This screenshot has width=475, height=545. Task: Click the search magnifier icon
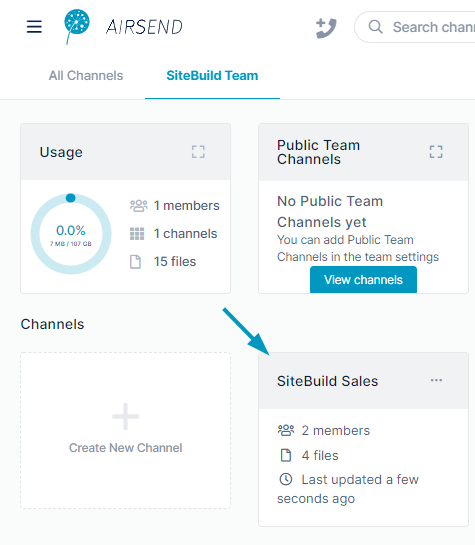click(x=375, y=27)
